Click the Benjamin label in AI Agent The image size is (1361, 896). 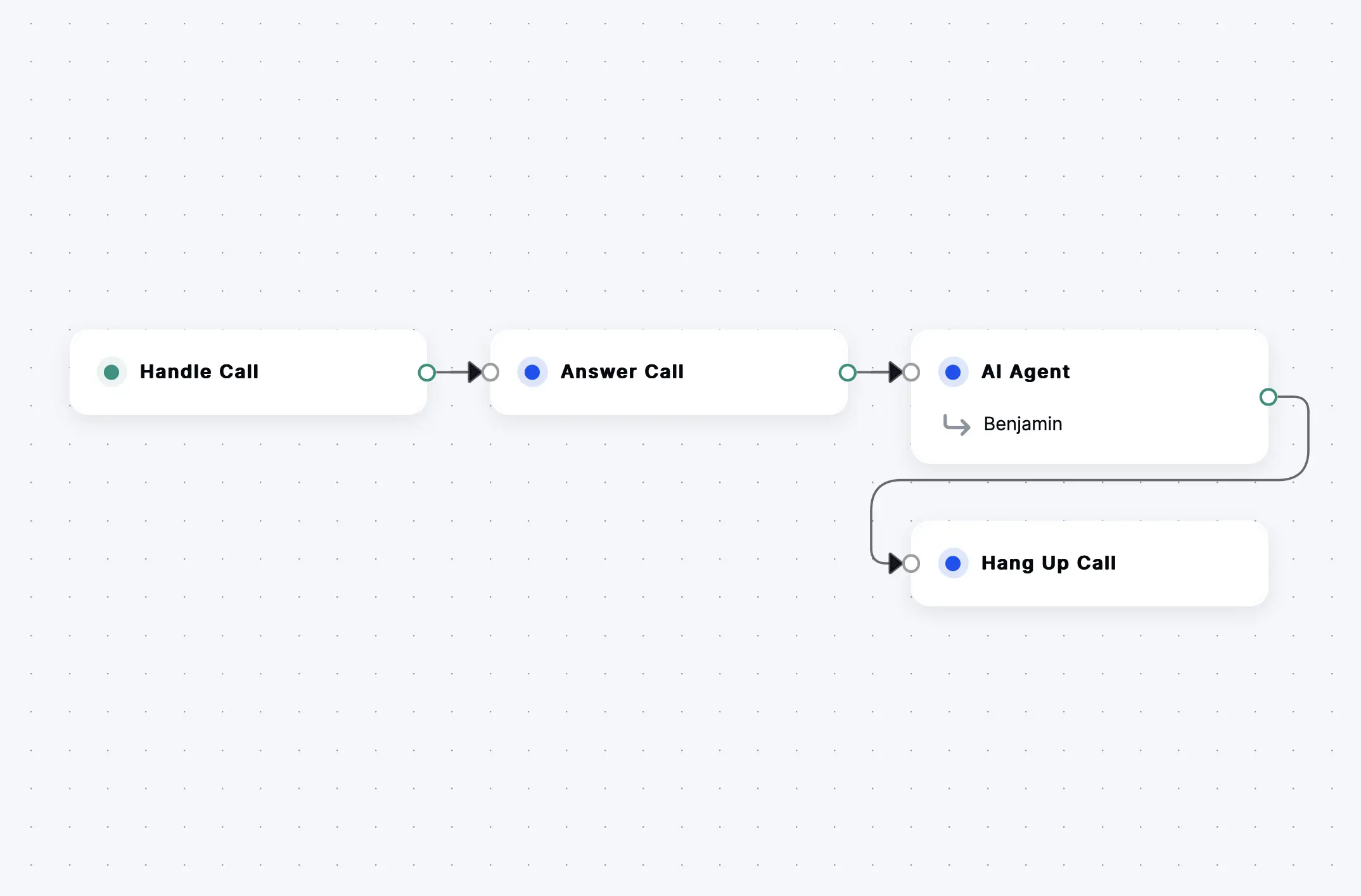click(x=1022, y=425)
